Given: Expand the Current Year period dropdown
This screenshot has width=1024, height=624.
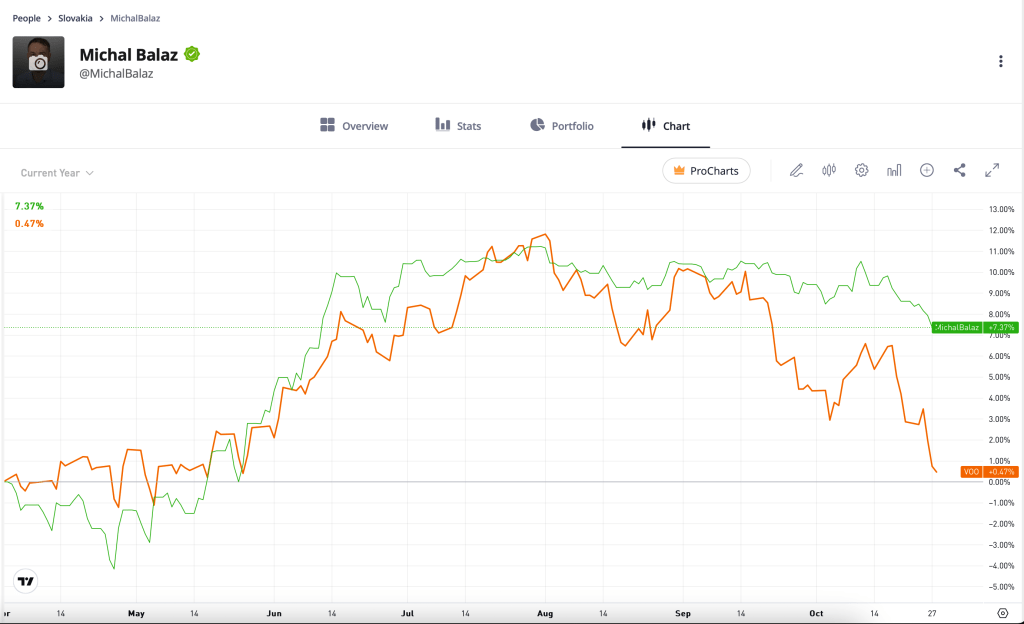Looking at the screenshot, I should pos(57,173).
